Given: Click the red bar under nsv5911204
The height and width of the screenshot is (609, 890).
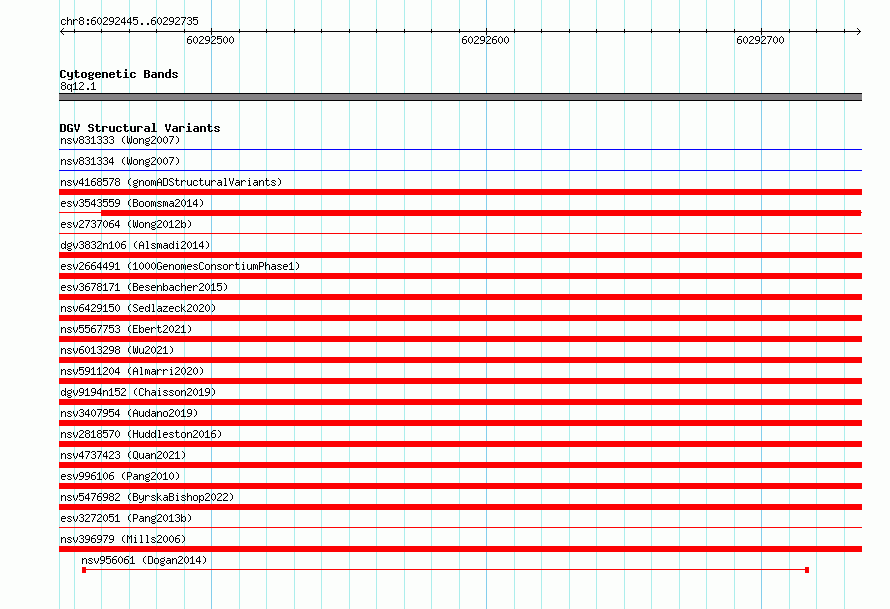Looking at the screenshot, I should pyautogui.click(x=460, y=381).
